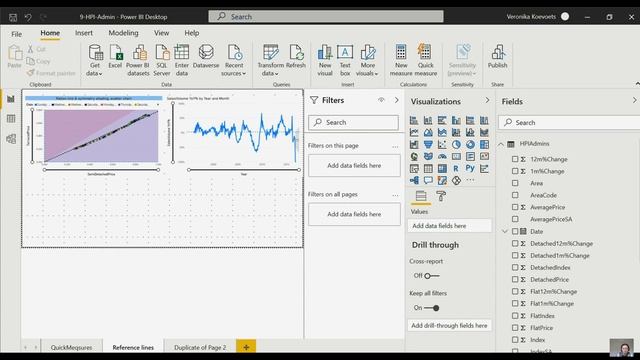Select the pie chart visualization
Viewport: 640px width, 360px height.
pos(456,144)
